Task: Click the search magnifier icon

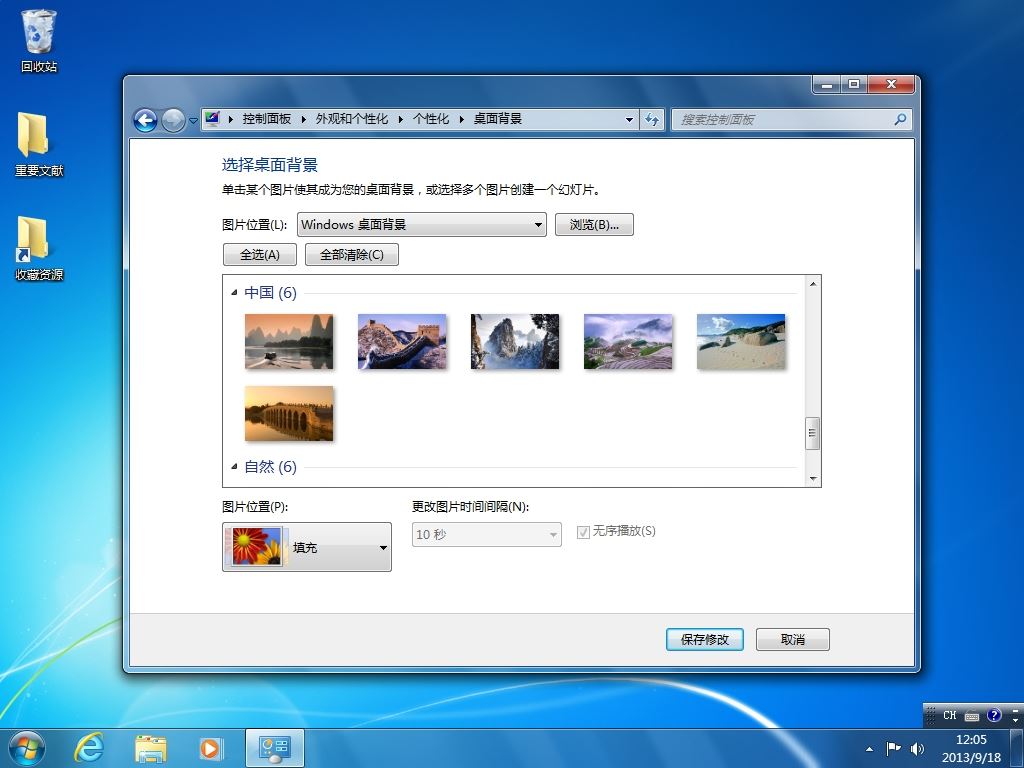Action: [900, 120]
